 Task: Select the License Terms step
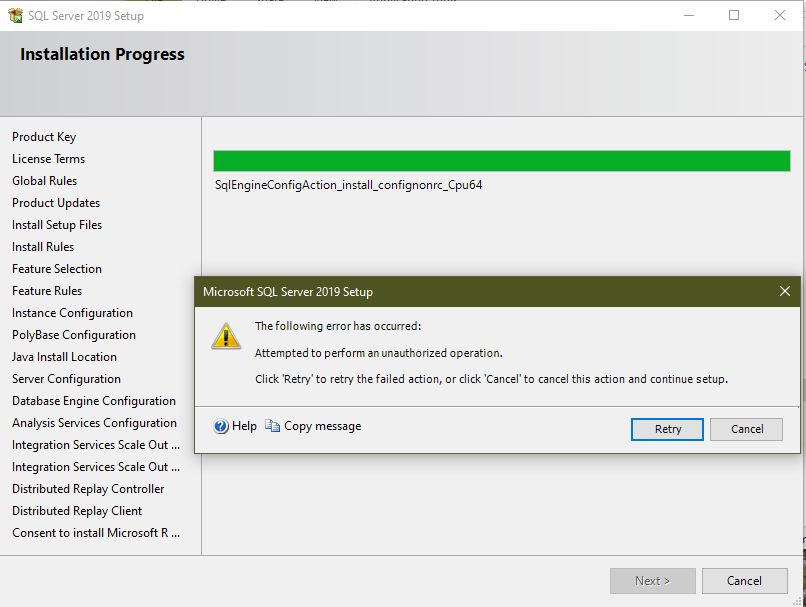(48, 159)
